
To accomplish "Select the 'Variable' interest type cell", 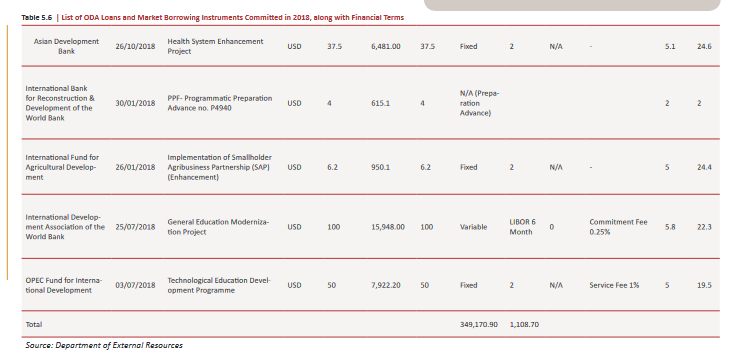I will (x=473, y=227).
